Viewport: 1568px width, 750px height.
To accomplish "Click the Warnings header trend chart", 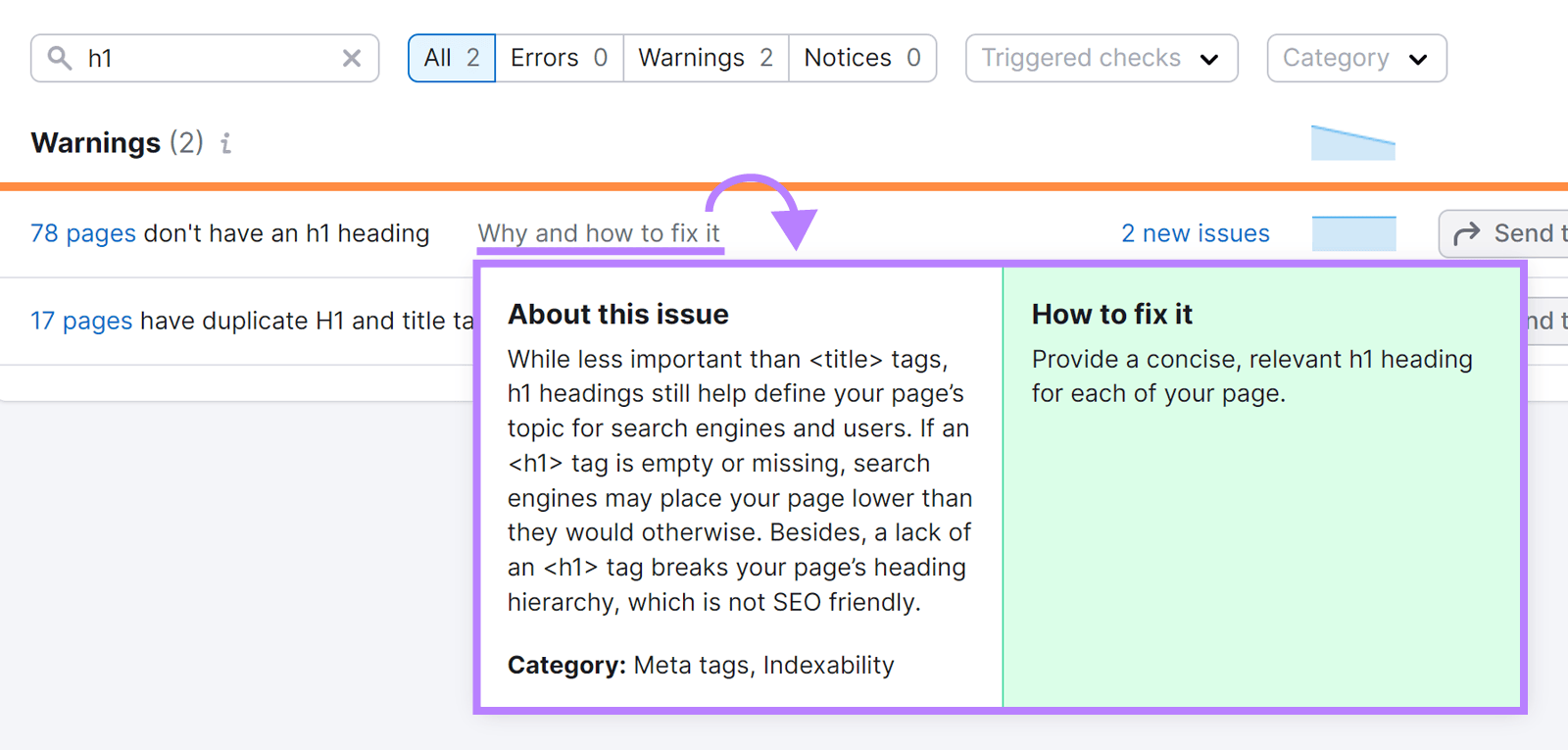I will pos(1353,142).
